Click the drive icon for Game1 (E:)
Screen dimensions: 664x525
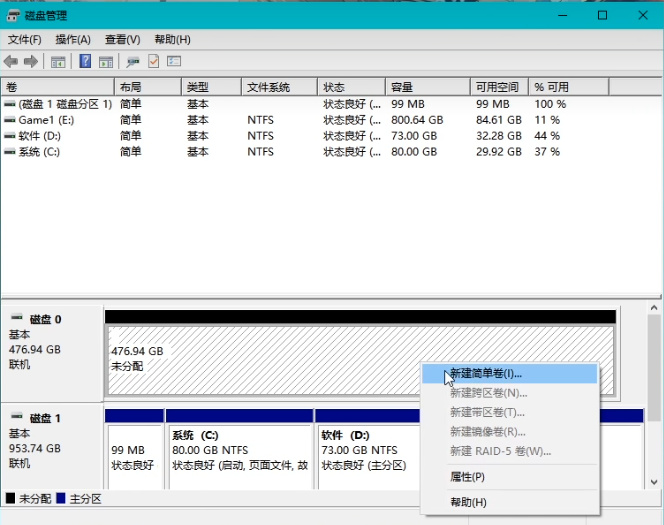[10, 120]
